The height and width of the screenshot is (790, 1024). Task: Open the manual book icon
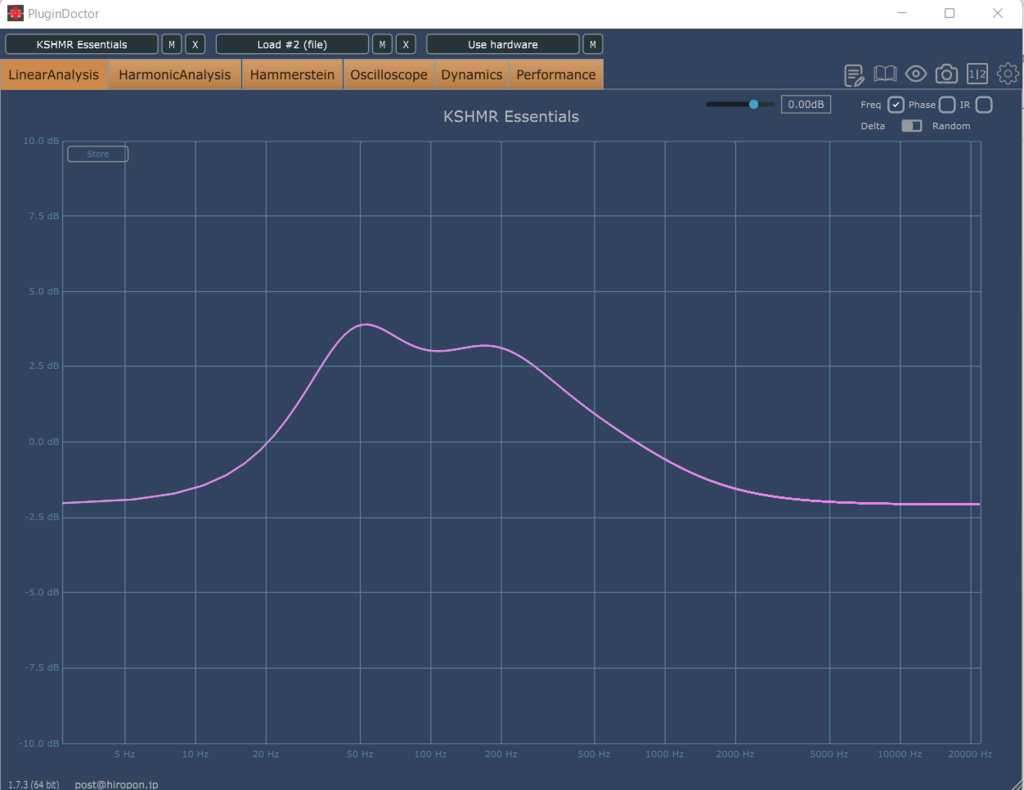click(885, 74)
